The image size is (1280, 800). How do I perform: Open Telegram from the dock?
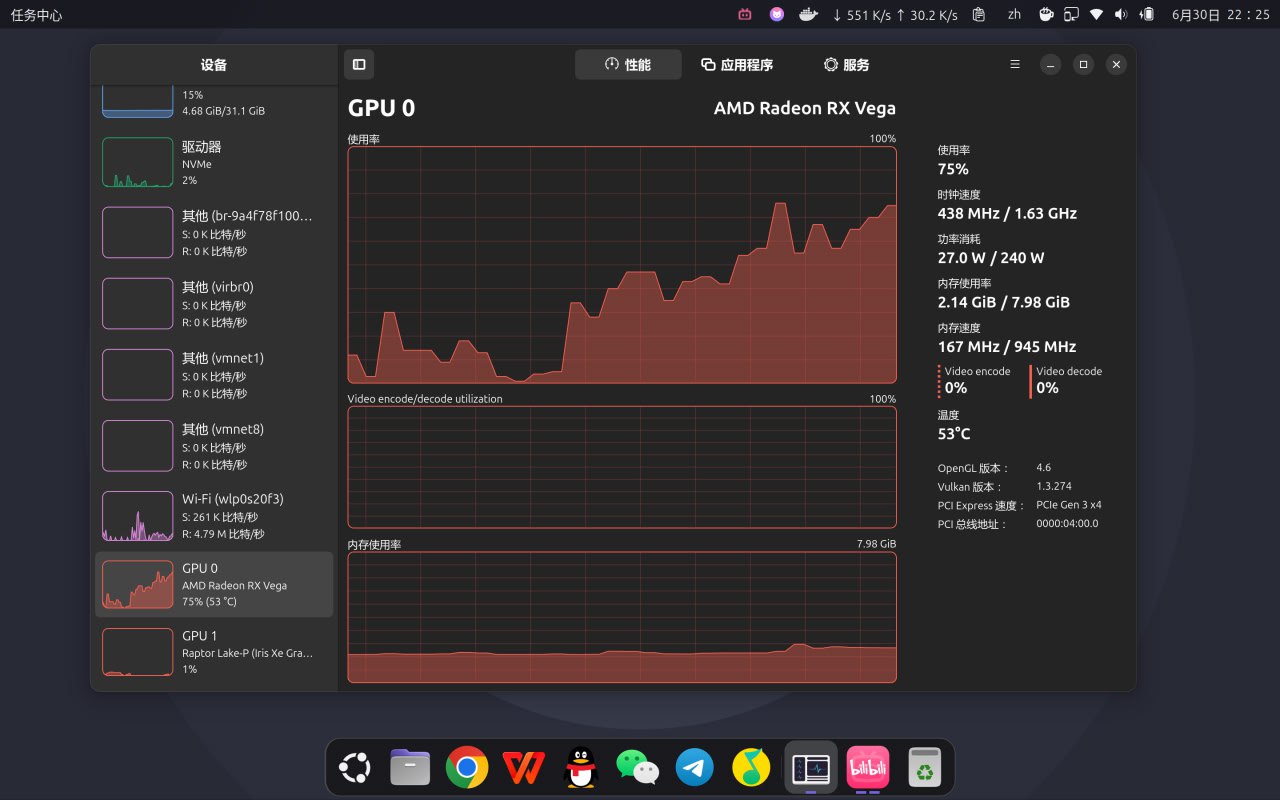click(x=695, y=768)
